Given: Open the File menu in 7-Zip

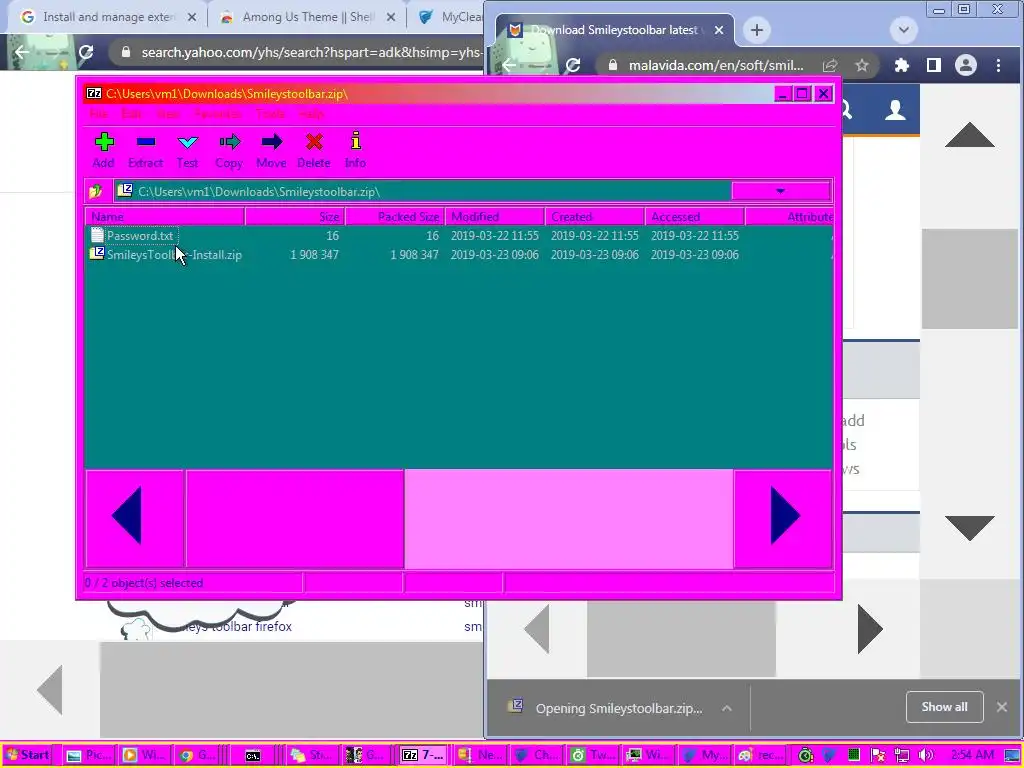Looking at the screenshot, I should 99,114.
